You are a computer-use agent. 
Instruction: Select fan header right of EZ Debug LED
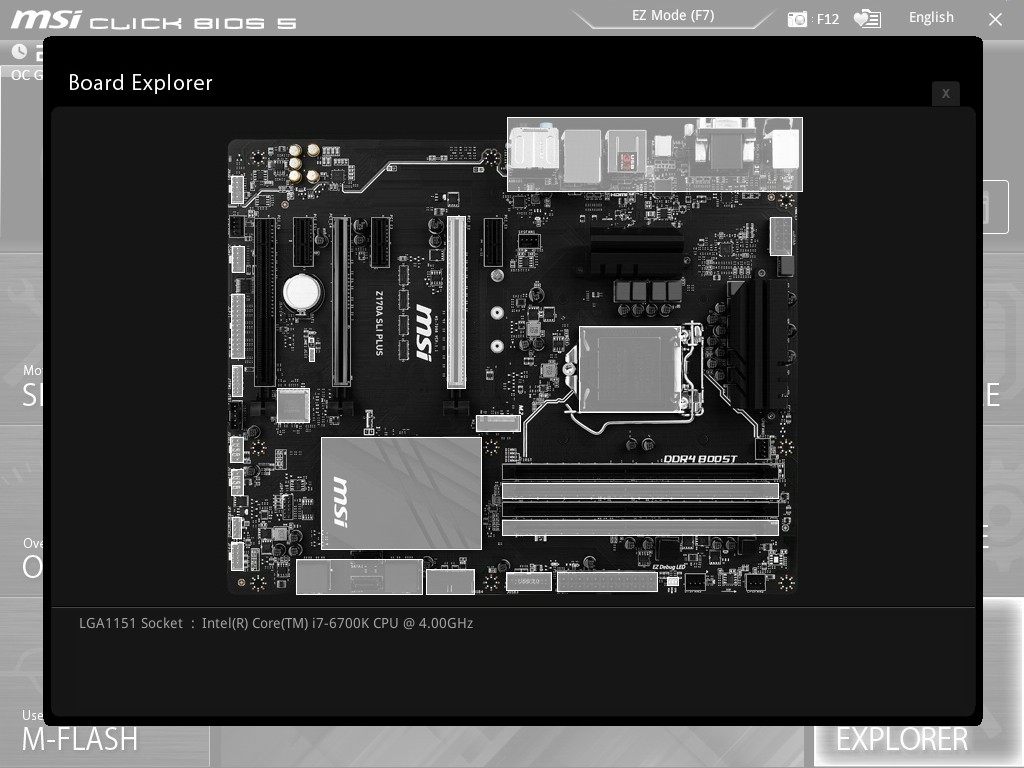click(694, 581)
